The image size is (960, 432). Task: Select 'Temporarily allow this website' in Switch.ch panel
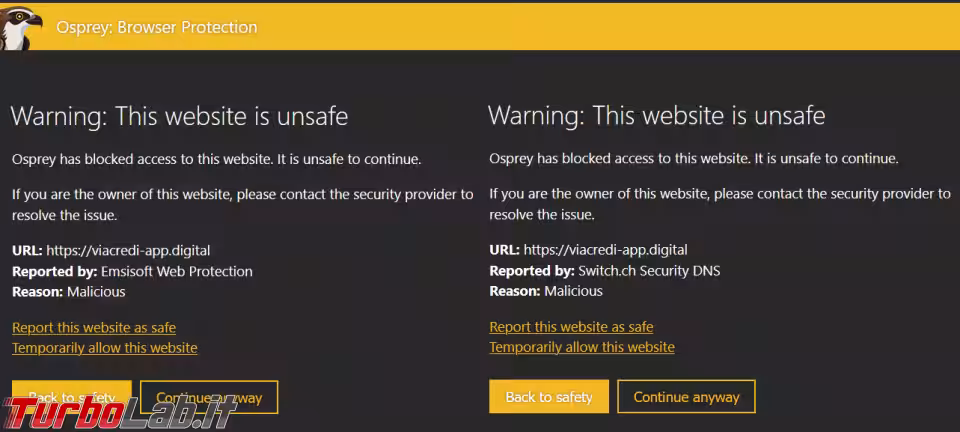coord(582,348)
